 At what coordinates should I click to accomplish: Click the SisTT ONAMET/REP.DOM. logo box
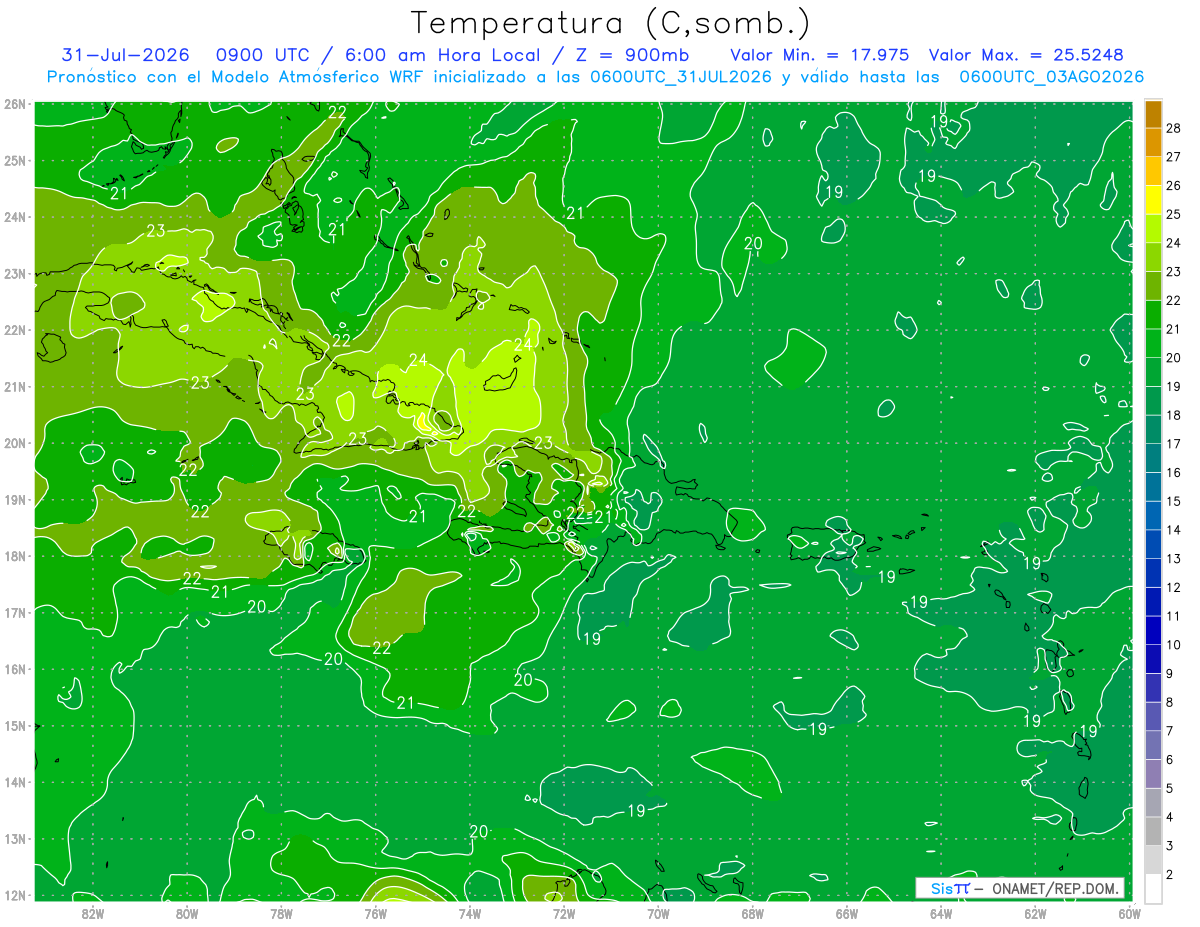(x=1020, y=888)
